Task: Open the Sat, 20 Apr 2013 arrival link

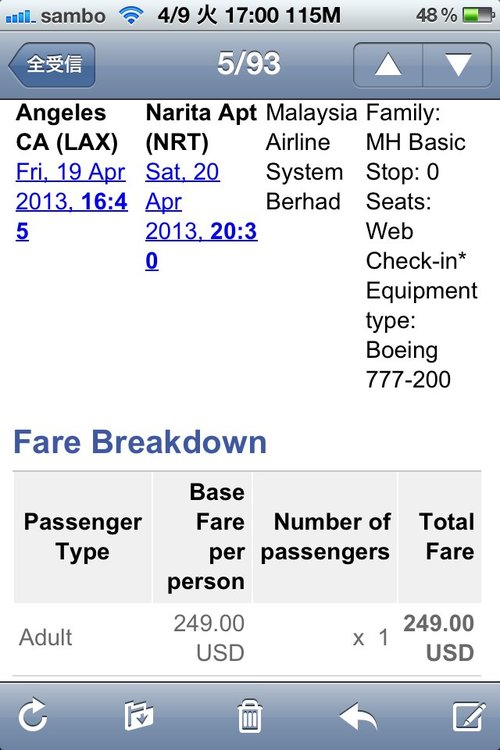Action: (x=201, y=216)
